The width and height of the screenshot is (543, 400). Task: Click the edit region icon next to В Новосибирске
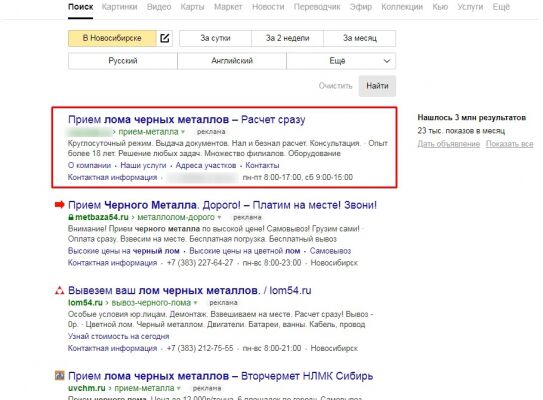[165, 38]
